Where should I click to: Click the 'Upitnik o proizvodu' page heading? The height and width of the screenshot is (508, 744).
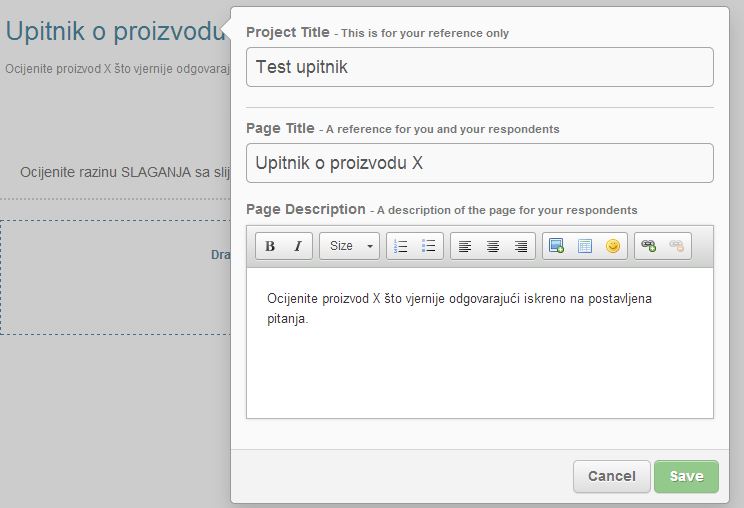tap(114, 31)
